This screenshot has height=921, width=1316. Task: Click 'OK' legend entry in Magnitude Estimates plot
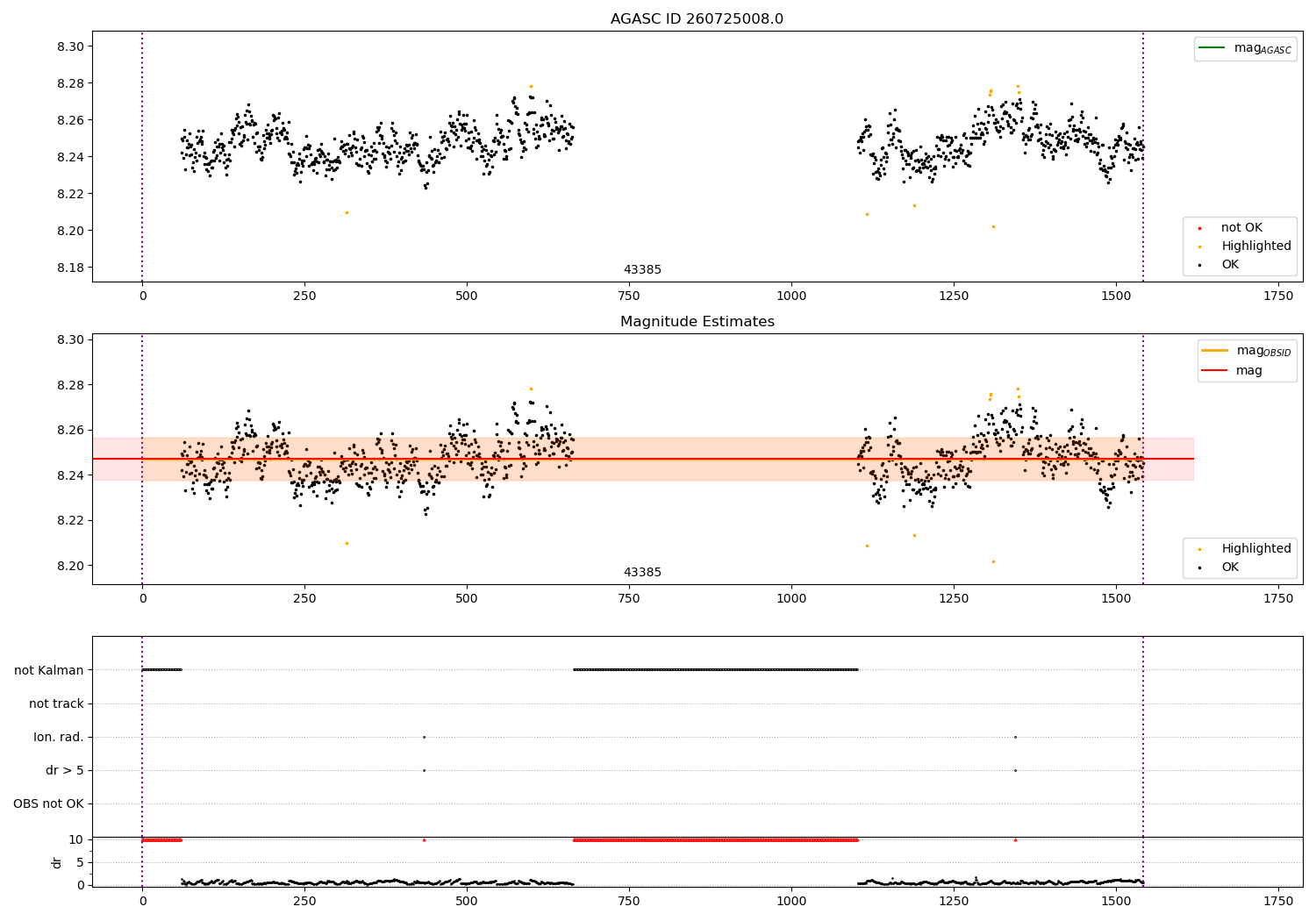(1230, 568)
